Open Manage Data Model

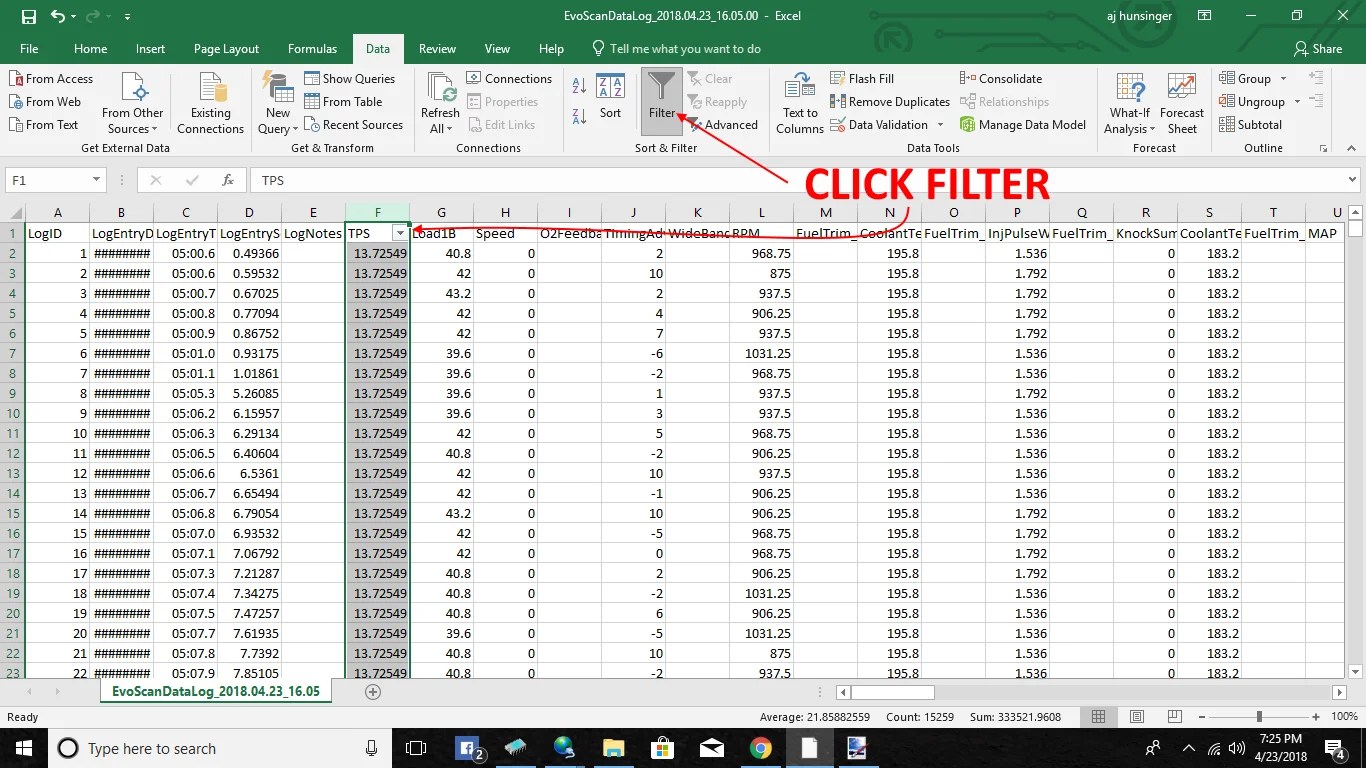coord(1023,125)
